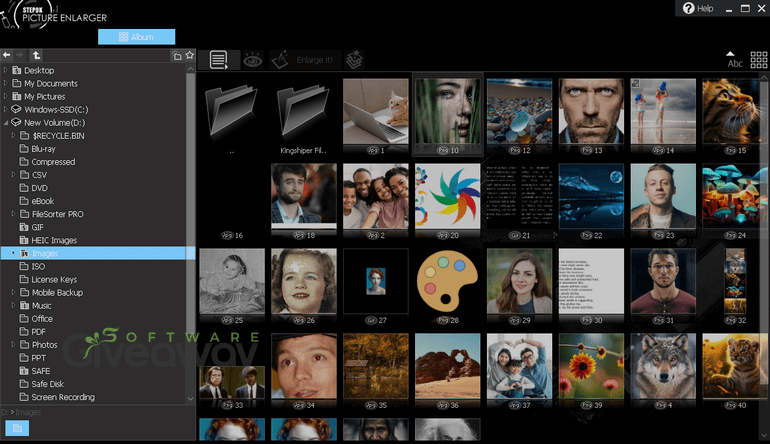This screenshot has width=770, height=444.
Task: Select thumbnail 28 paint palette
Action: (447, 281)
